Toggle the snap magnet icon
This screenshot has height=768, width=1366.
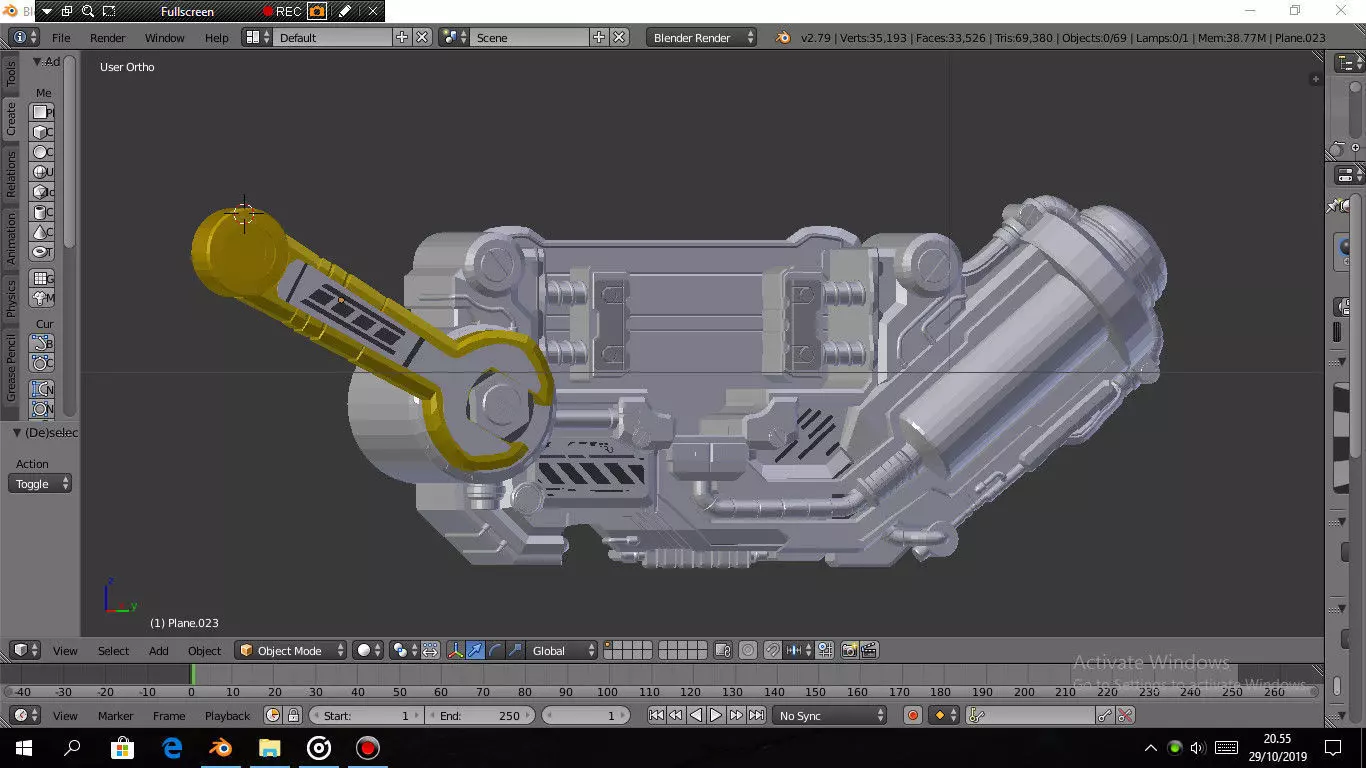(772, 650)
